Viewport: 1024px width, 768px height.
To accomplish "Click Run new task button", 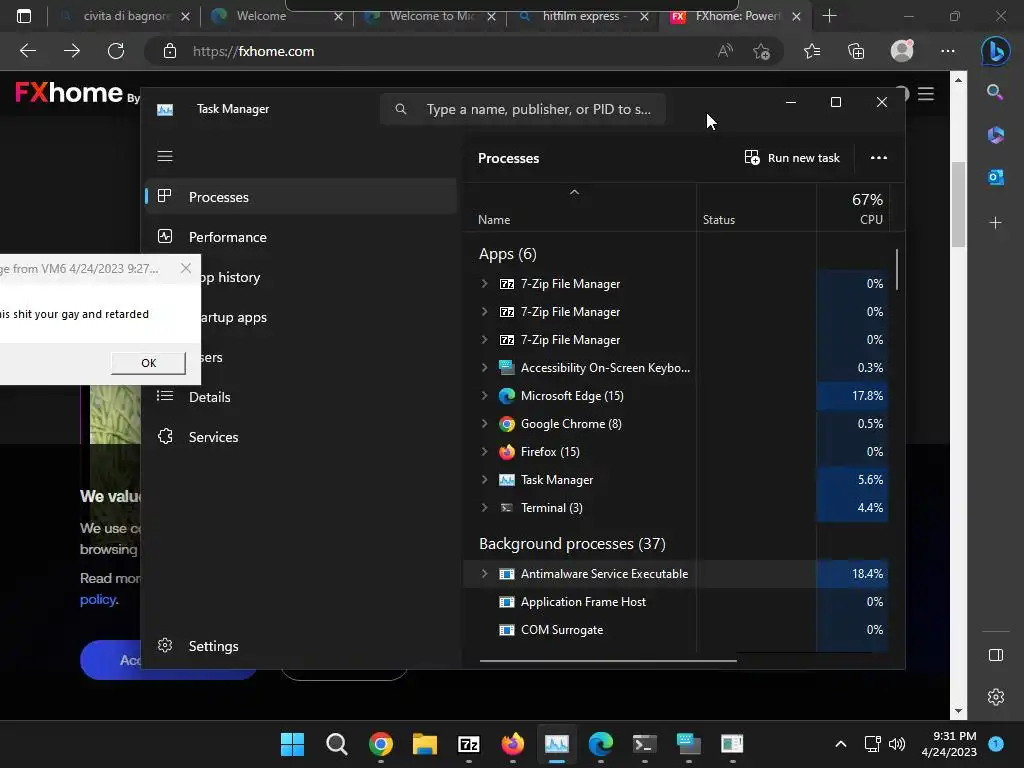I will [x=792, y=158].
